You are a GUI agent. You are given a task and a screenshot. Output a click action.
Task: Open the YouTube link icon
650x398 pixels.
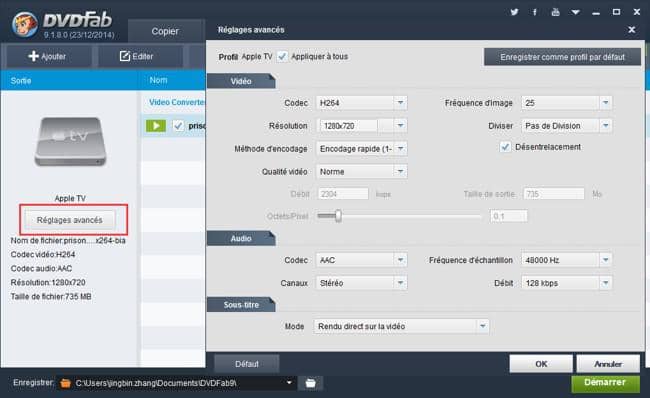coord(555,12)
